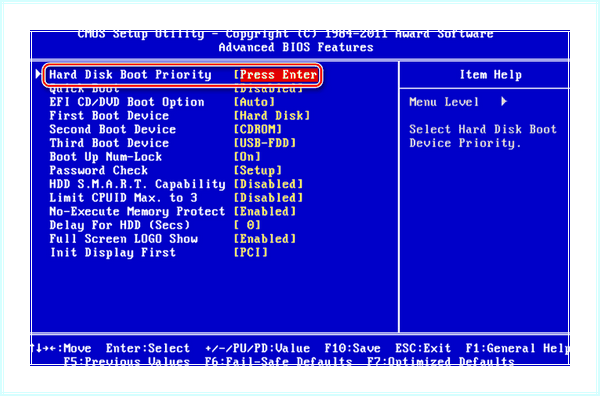Click the Item Help heading
This screenshot has height=396, width=600.
tap(491, 75)
